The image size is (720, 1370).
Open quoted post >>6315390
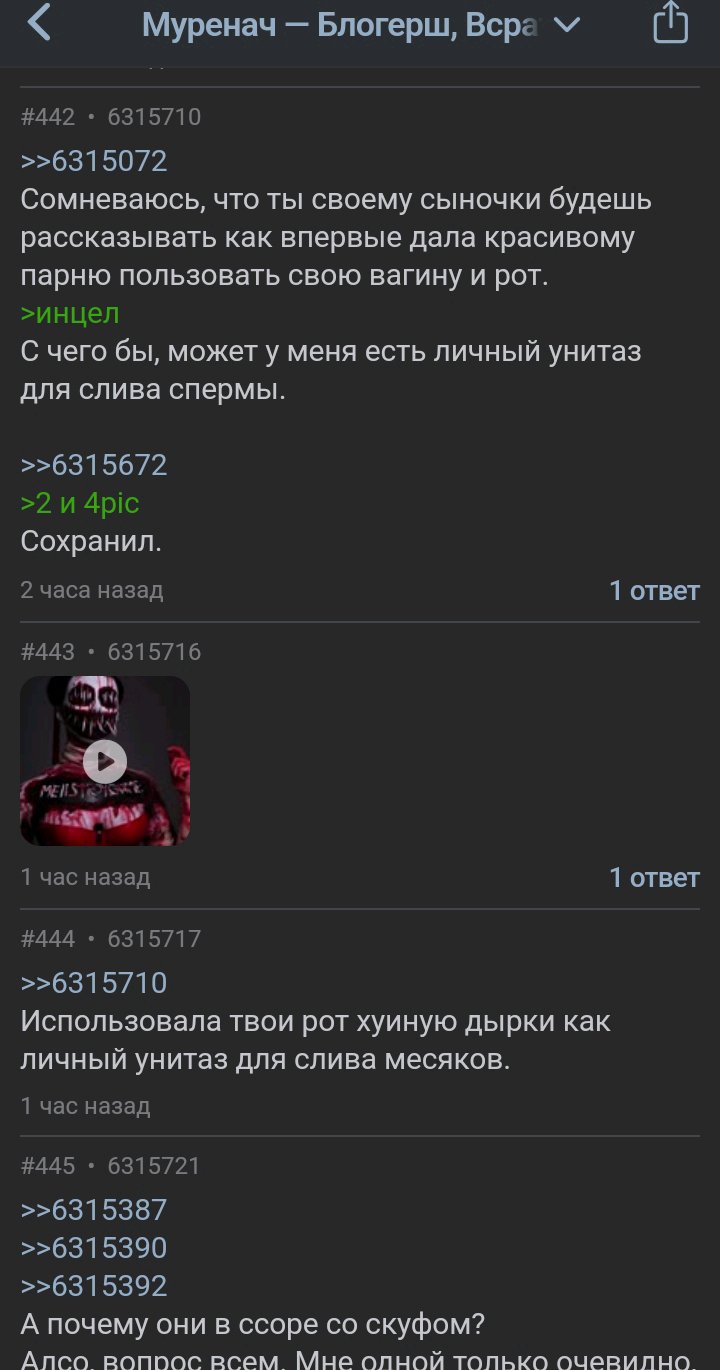tap(94, 1248)
